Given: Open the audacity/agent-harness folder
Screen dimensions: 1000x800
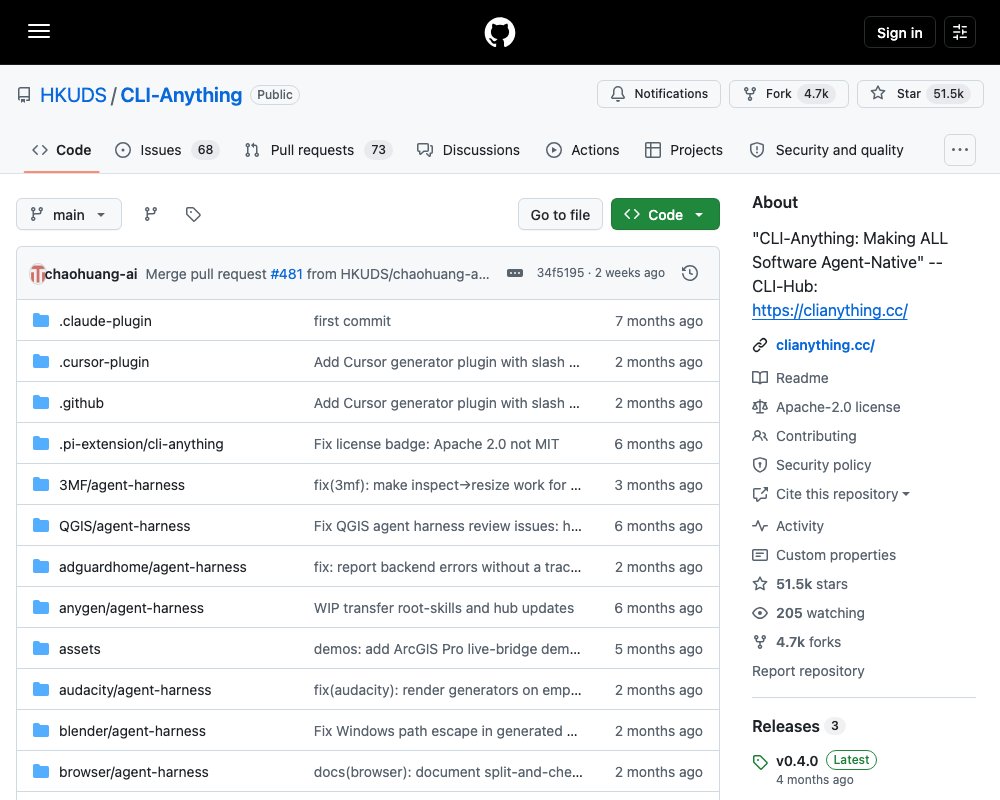Looking at the screenshot, I should [x=135, y=690].
